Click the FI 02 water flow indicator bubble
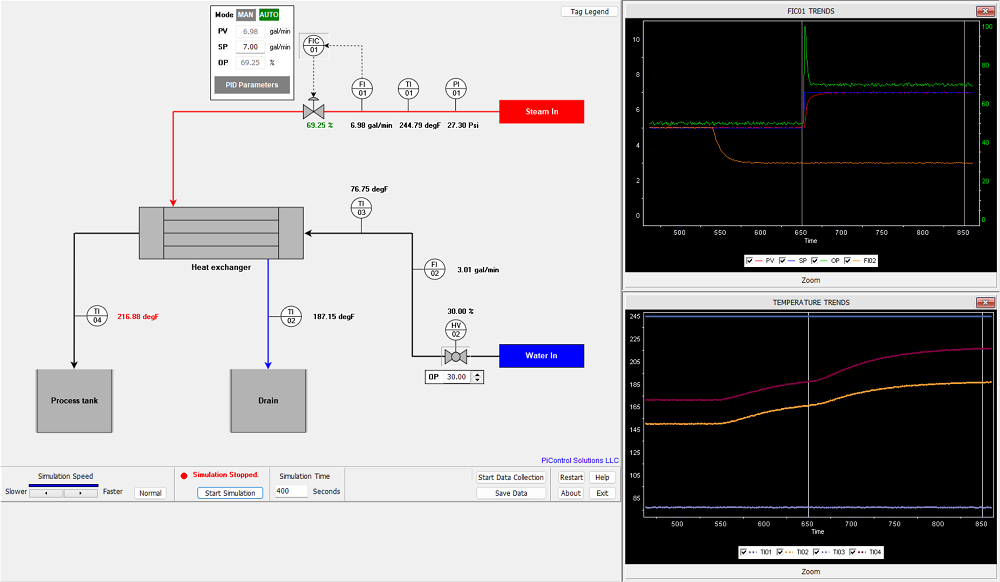 point(435,269)
